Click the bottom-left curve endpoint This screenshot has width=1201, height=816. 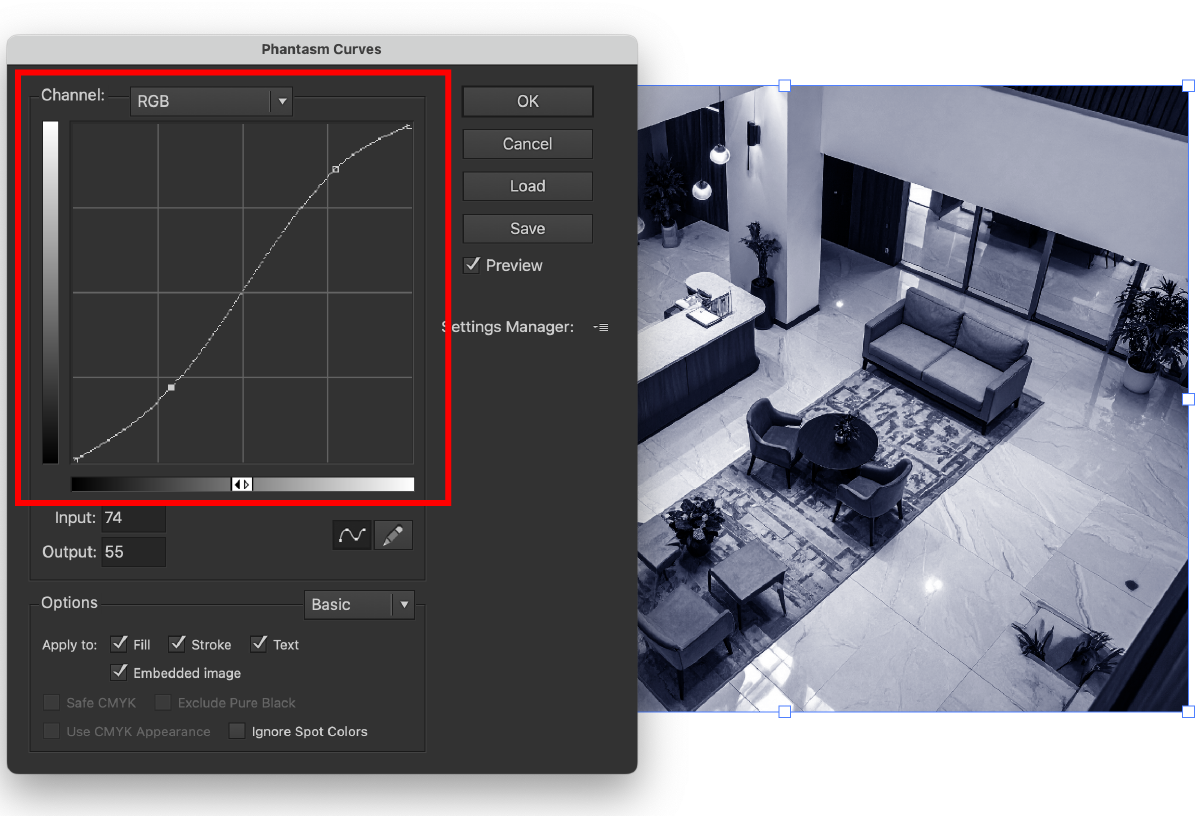point(77,459)
